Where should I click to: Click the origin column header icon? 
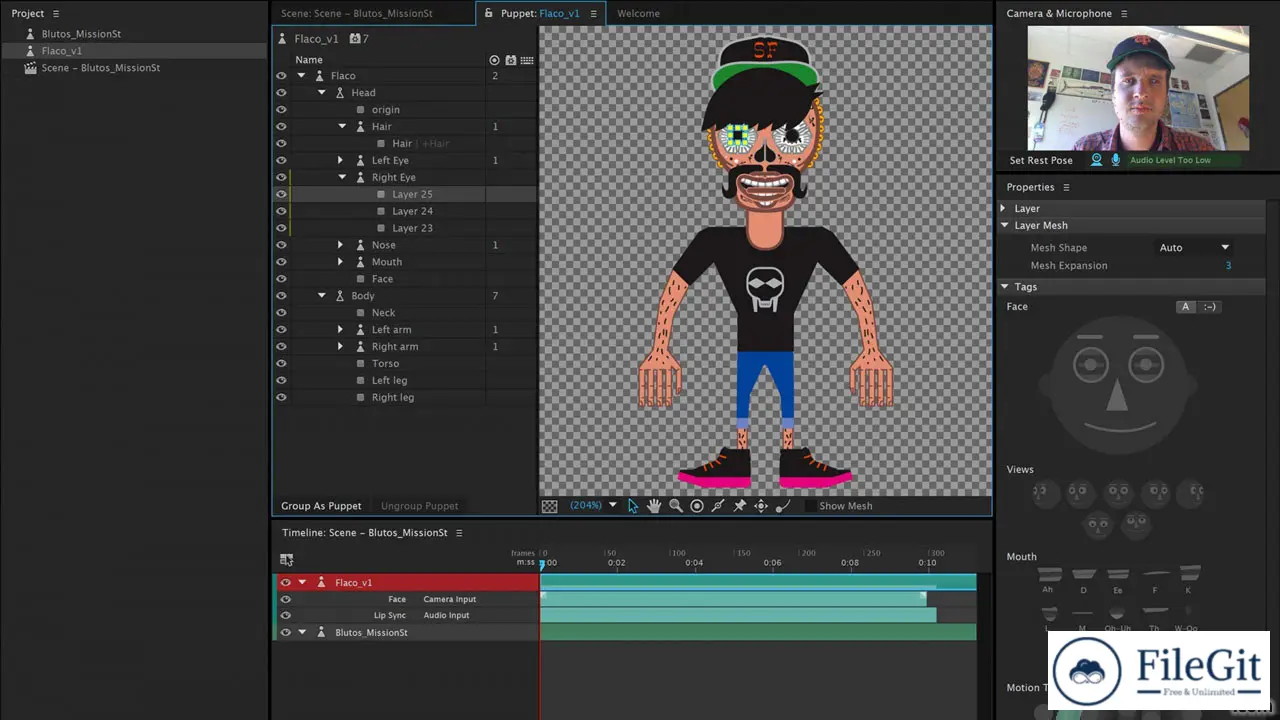(494, 60)
